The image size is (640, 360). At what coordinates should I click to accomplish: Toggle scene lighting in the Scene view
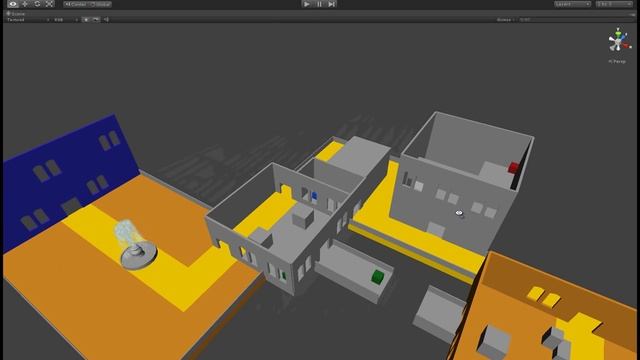(x=86, y=20)
